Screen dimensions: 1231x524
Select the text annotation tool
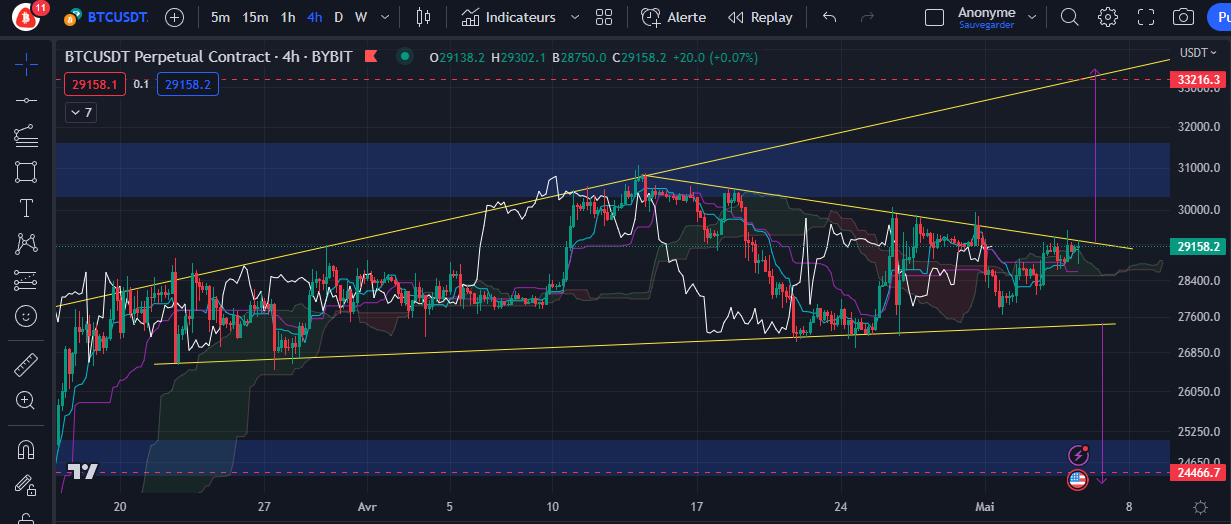coord(27,207)
